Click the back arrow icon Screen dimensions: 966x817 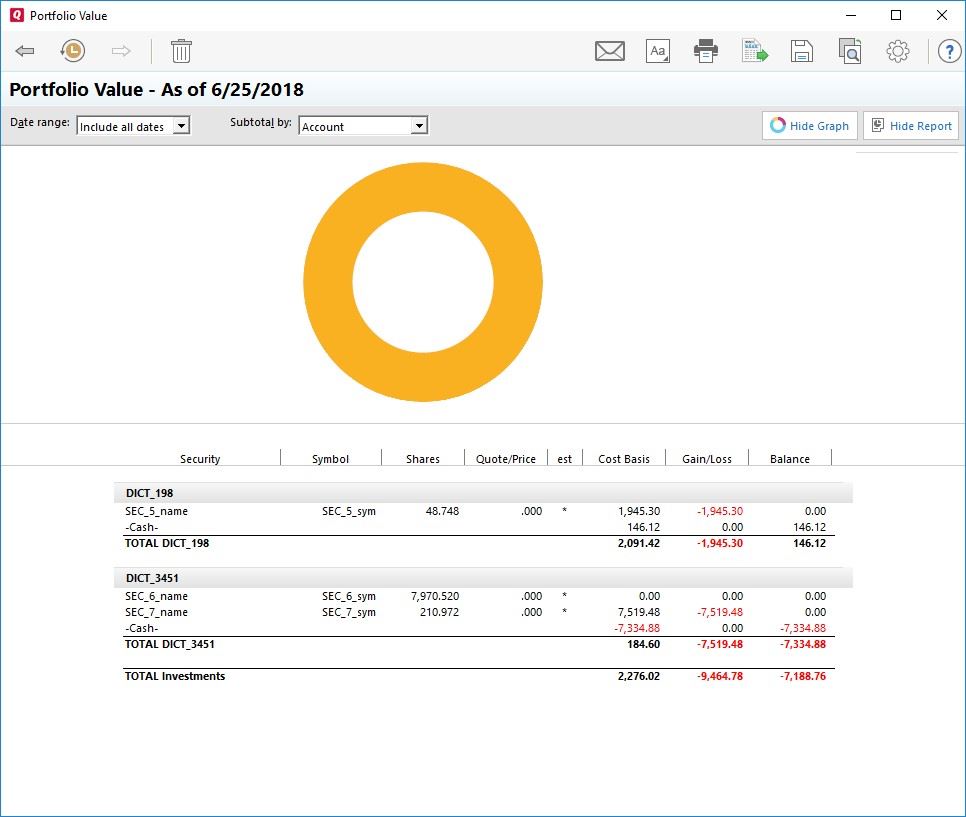click(x=25, y=51)
